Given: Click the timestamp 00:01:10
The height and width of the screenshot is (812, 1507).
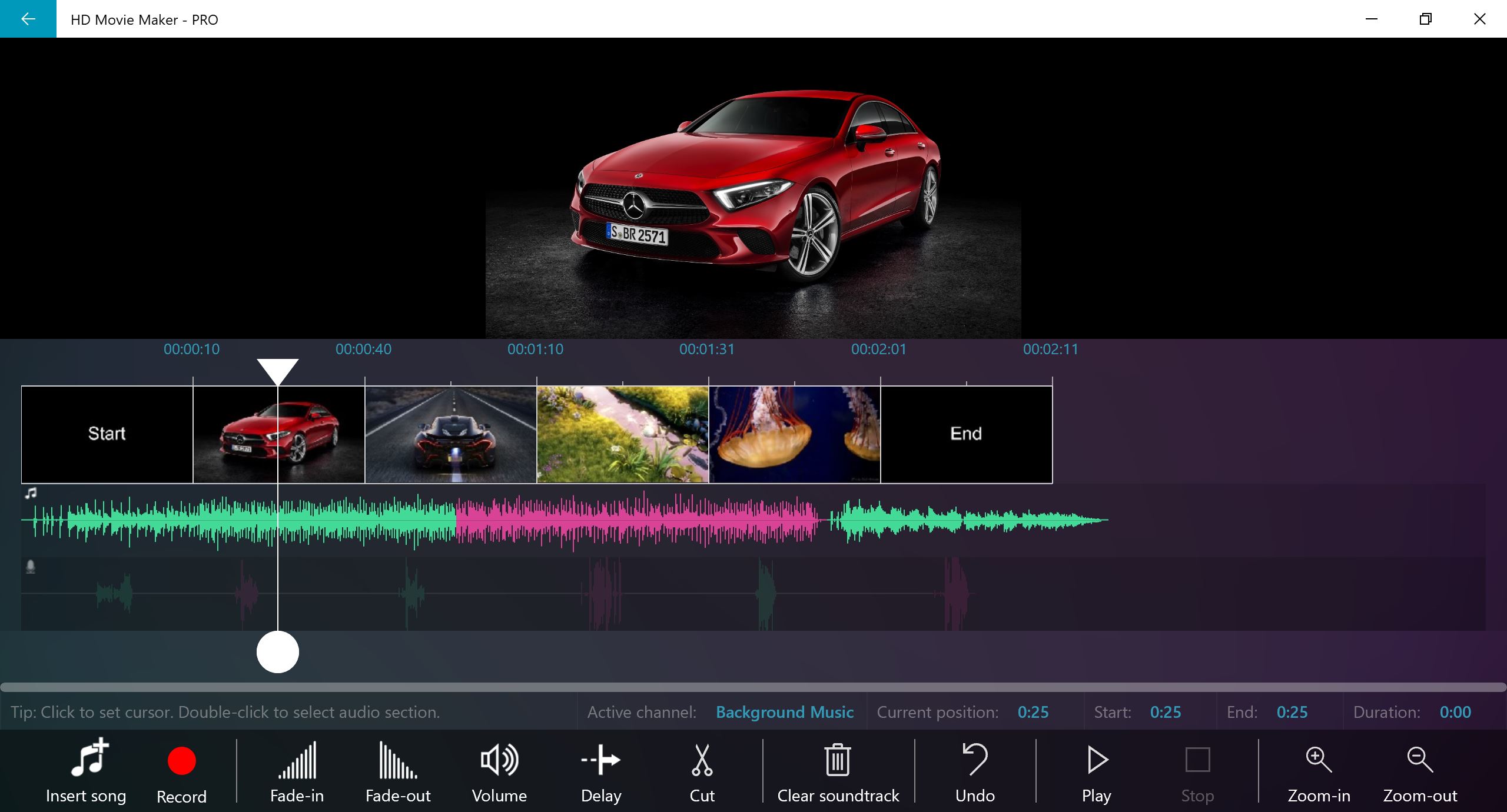Looking at the screenshot, I should tap(535, 349).
